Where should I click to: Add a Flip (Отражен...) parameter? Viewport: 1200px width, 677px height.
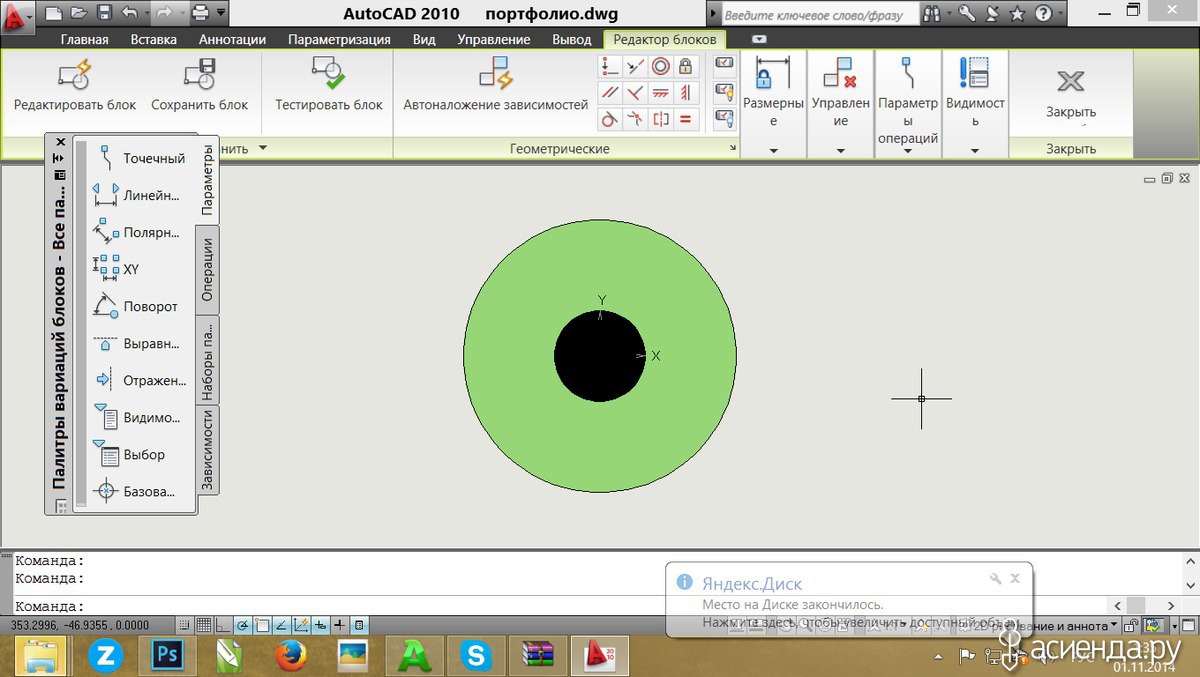point(139,380)
